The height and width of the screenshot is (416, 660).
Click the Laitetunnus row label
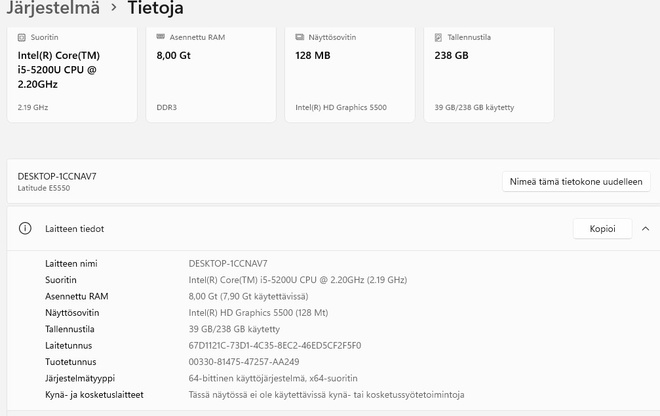69,346
